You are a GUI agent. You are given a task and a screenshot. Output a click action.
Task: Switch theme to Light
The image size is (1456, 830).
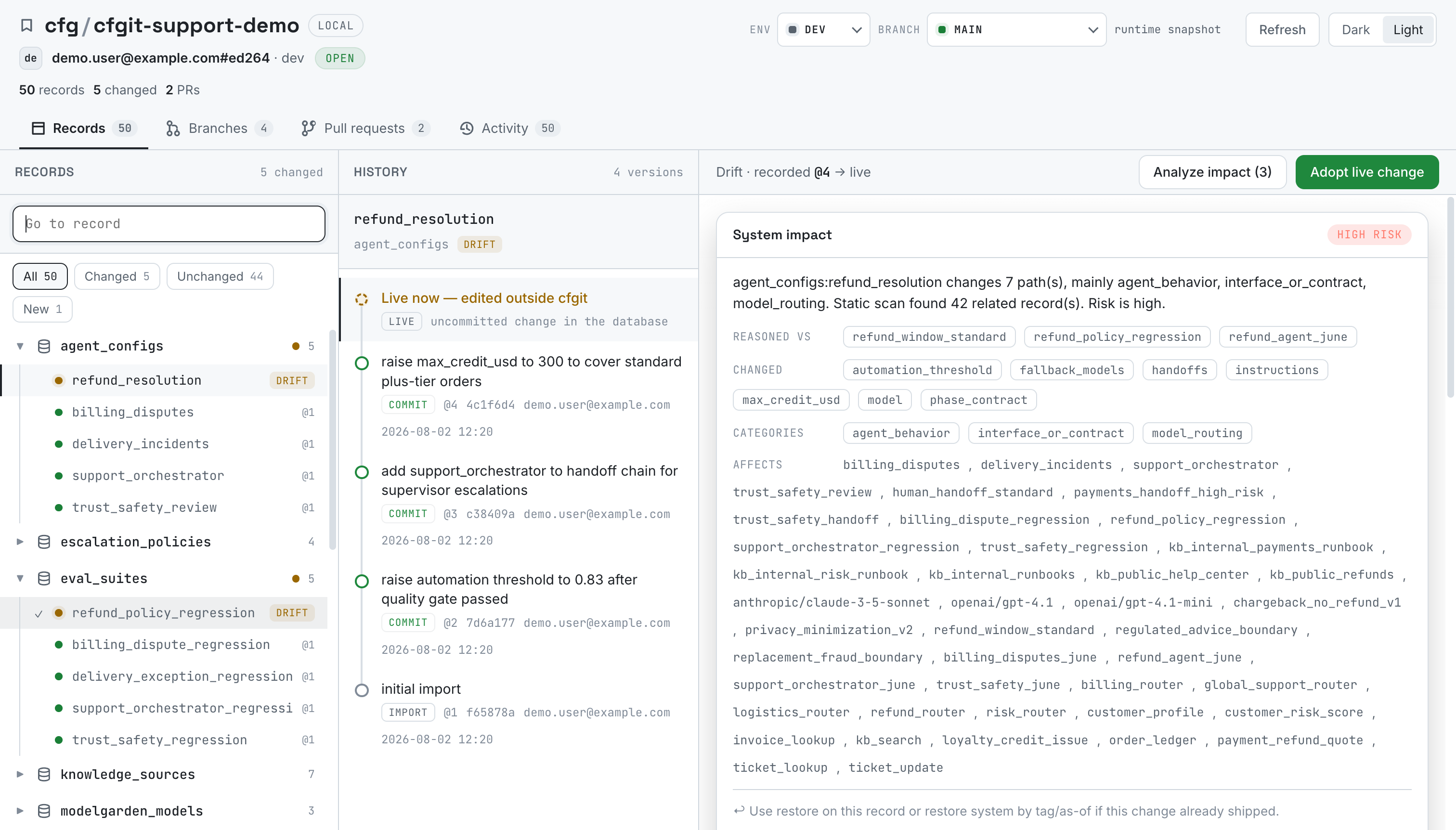coord(1407,30)
